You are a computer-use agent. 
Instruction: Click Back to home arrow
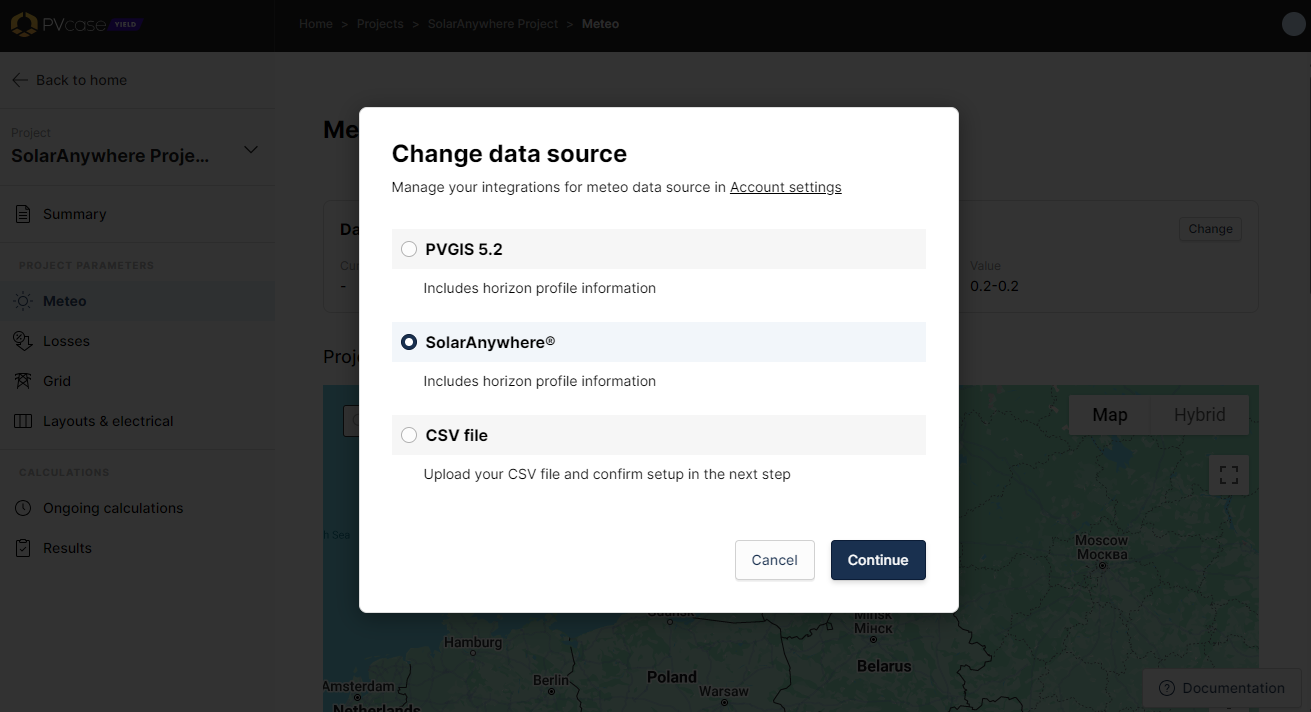click(20, 80)
